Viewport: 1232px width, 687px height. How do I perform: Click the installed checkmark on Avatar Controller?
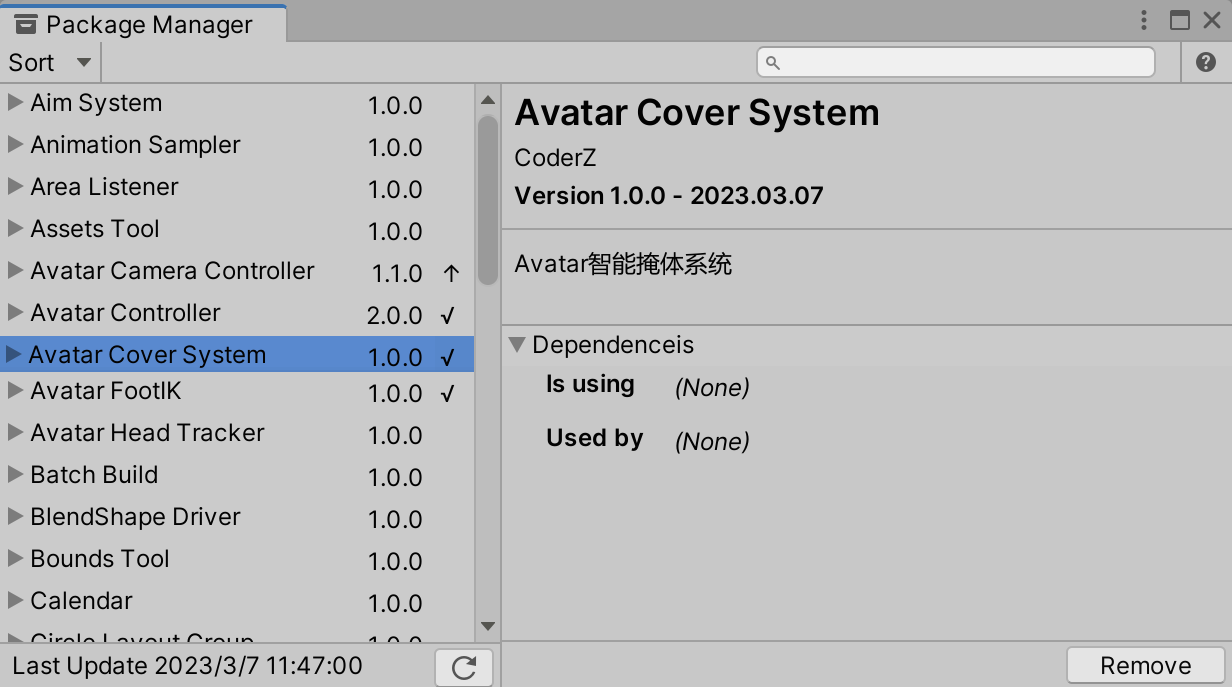click(x=448, y=315)
